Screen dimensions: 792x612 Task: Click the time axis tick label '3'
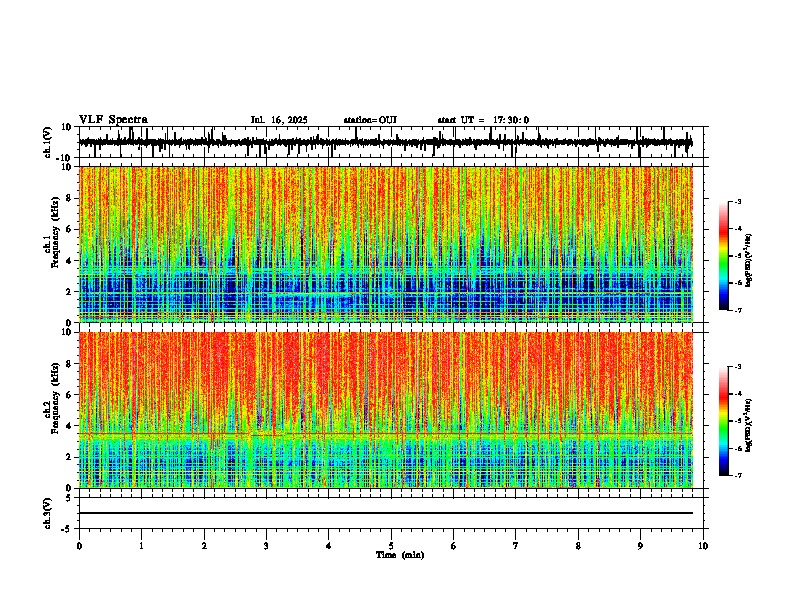point(266,546)
